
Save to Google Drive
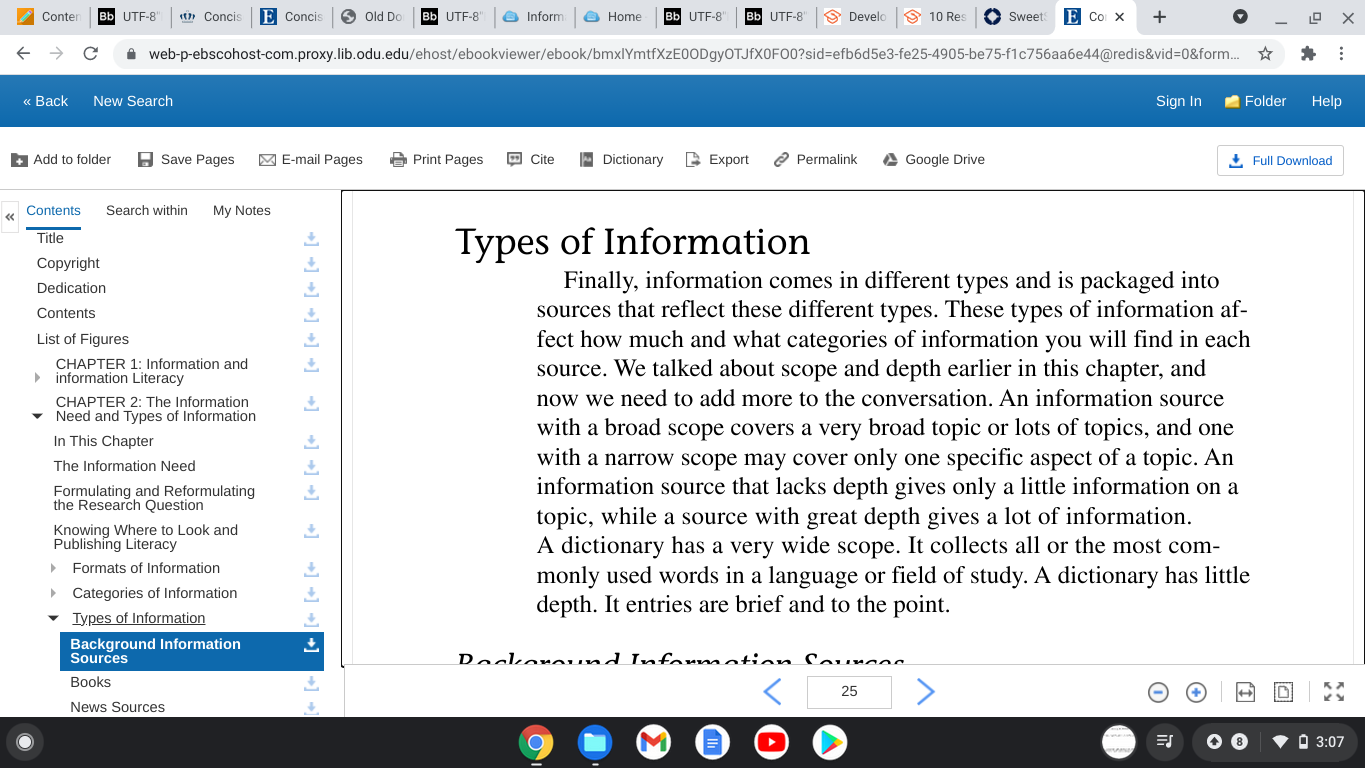(x=934, y=159)
